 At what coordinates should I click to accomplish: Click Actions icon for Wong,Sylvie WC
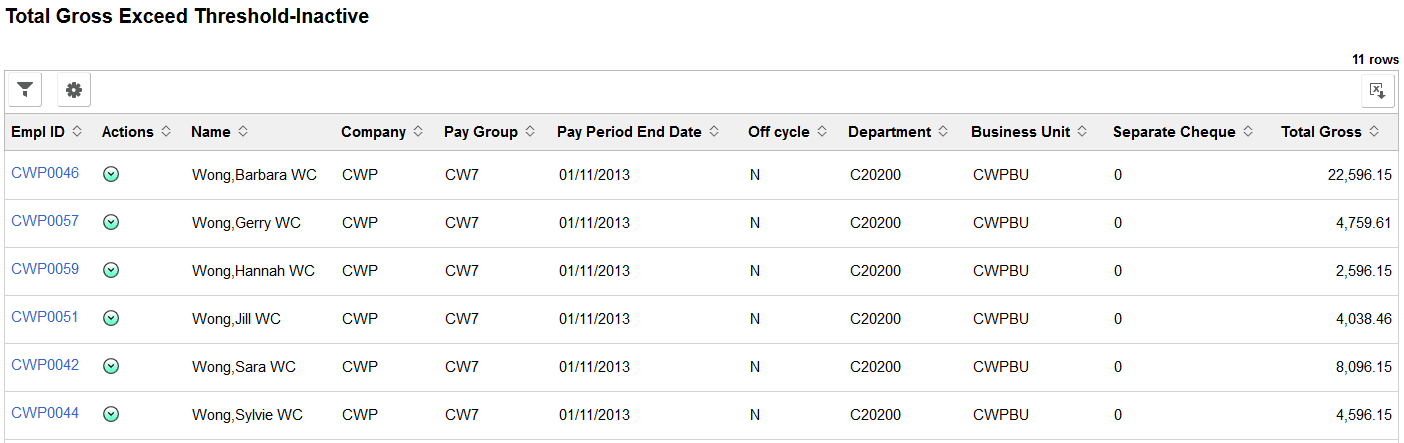pos(111,415)
